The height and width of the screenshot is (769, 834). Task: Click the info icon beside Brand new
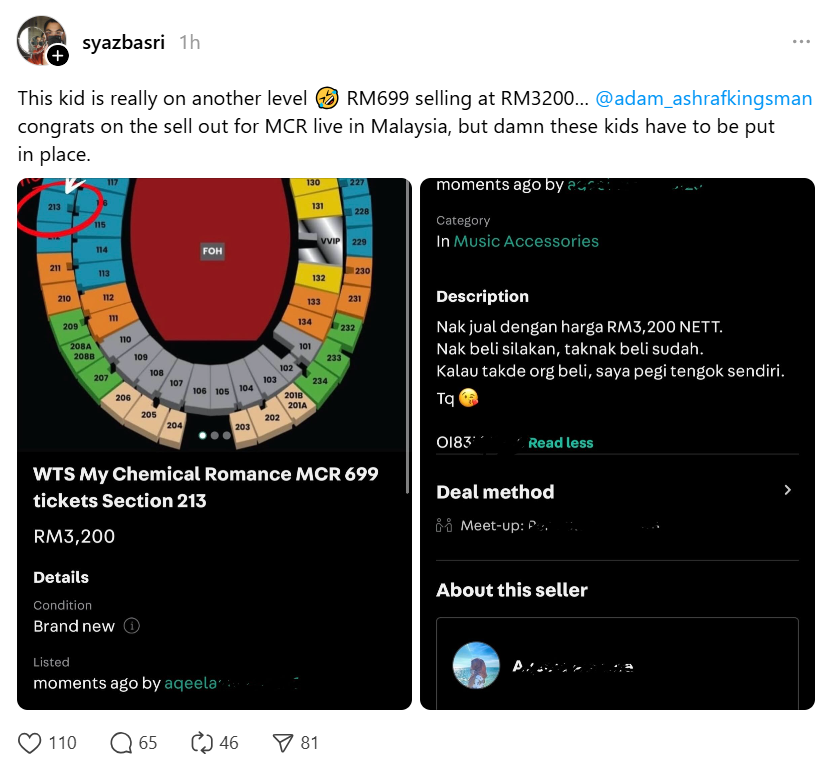[132, 626]
